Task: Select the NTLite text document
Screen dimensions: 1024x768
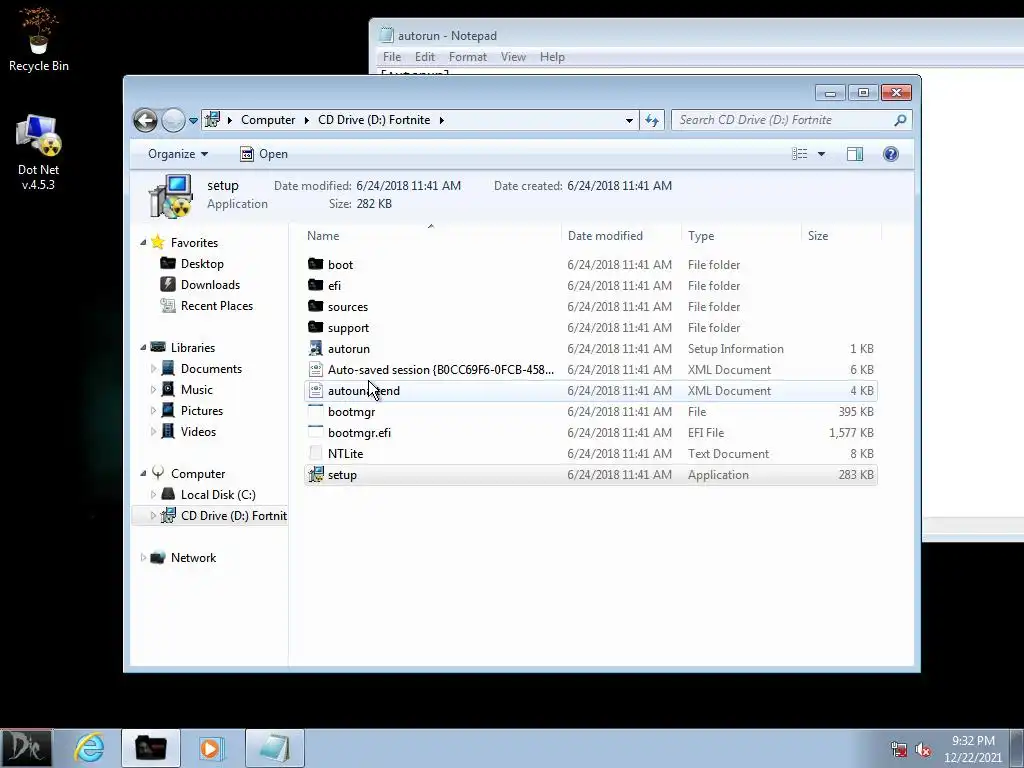Action: click(x=590, y=453)
